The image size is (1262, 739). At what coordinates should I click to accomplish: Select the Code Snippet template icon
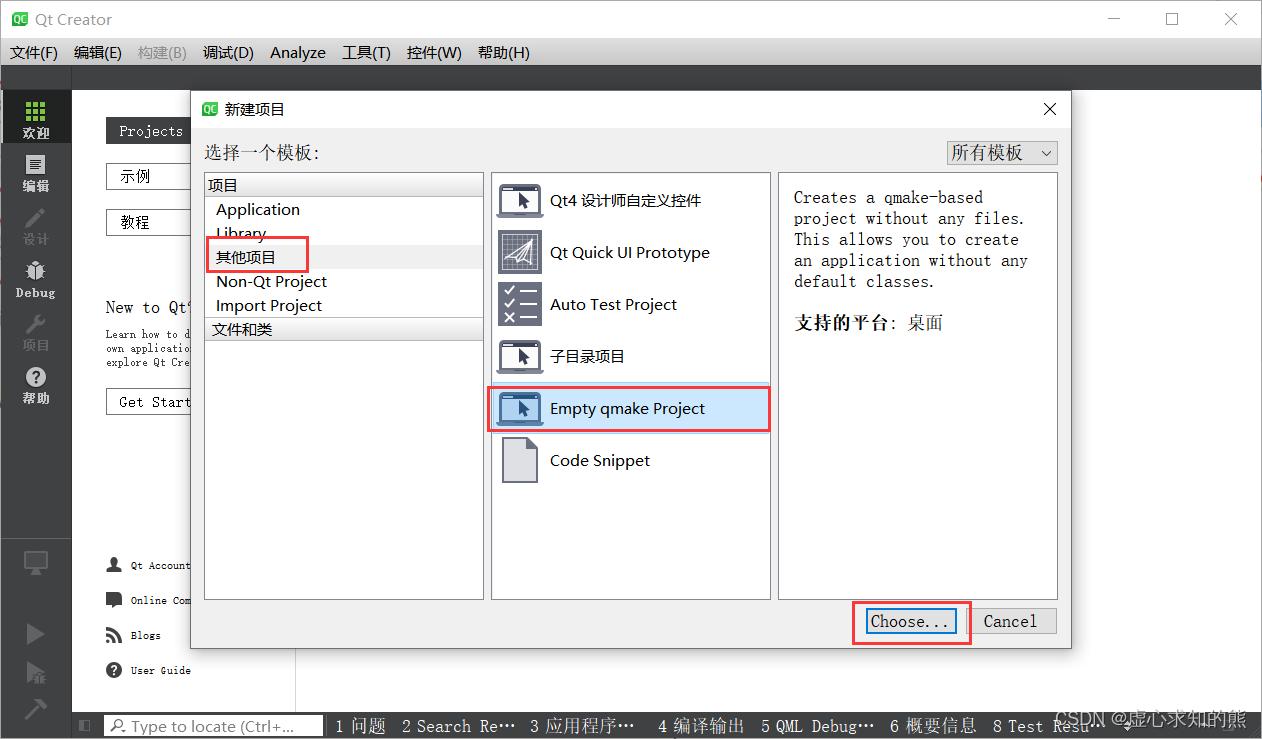coord(520,460)
